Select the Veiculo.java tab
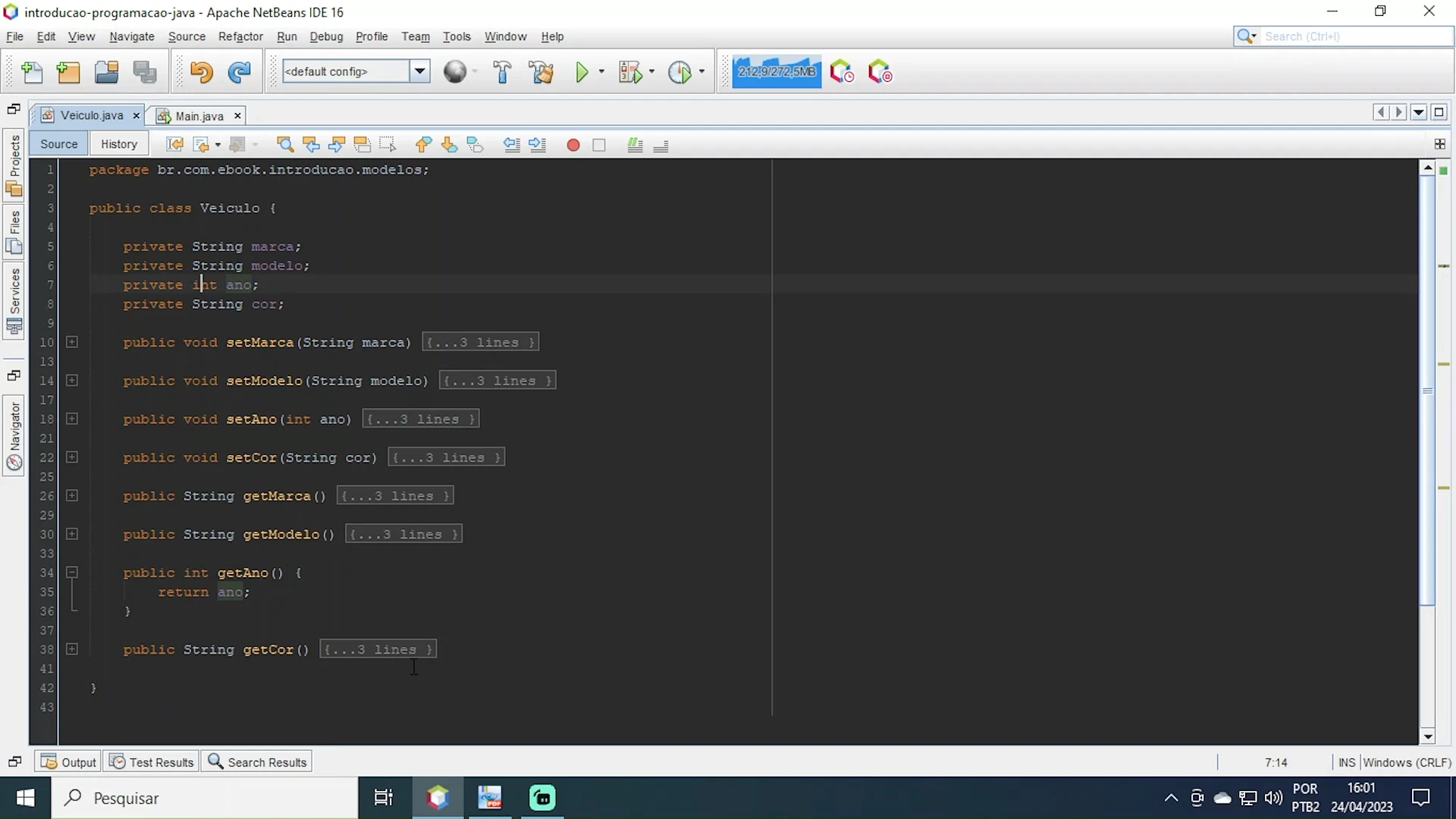 [91, 115]
